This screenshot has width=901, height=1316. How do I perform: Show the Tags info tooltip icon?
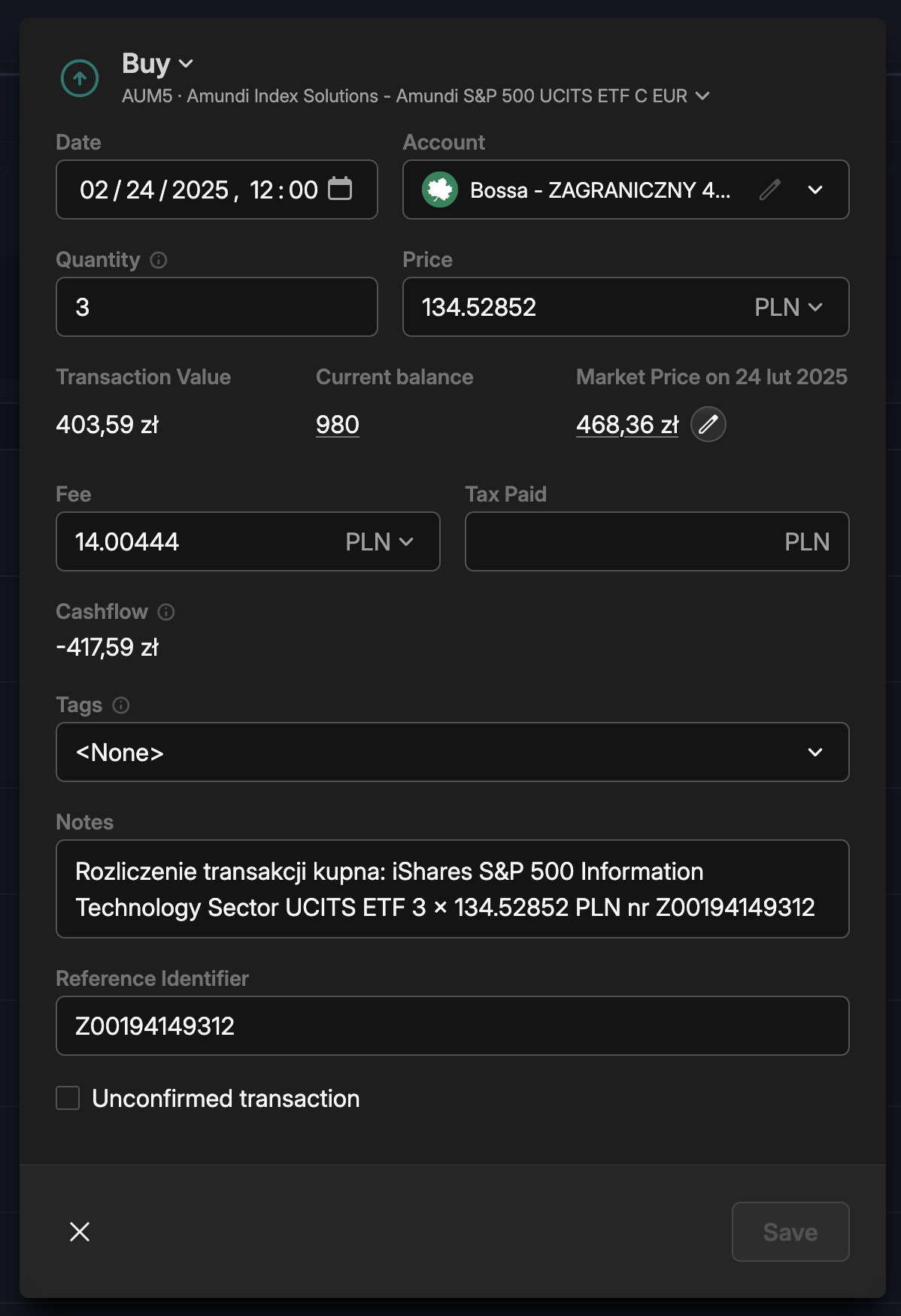click(121, 705)
